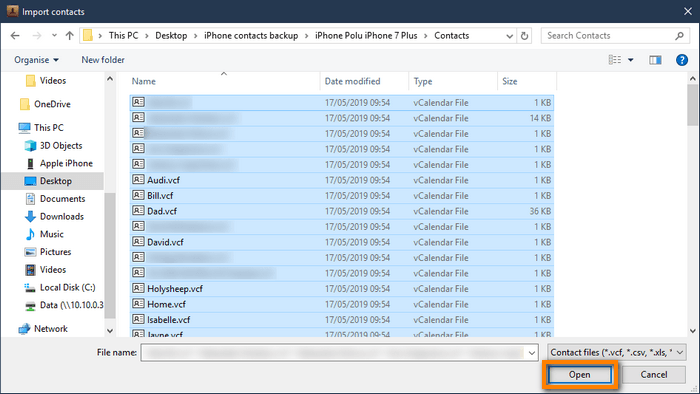Click the David.vcf contact card icon
The height and width of the screenshot is (394, 700).
pyautogui.click(x=138, y=242)
